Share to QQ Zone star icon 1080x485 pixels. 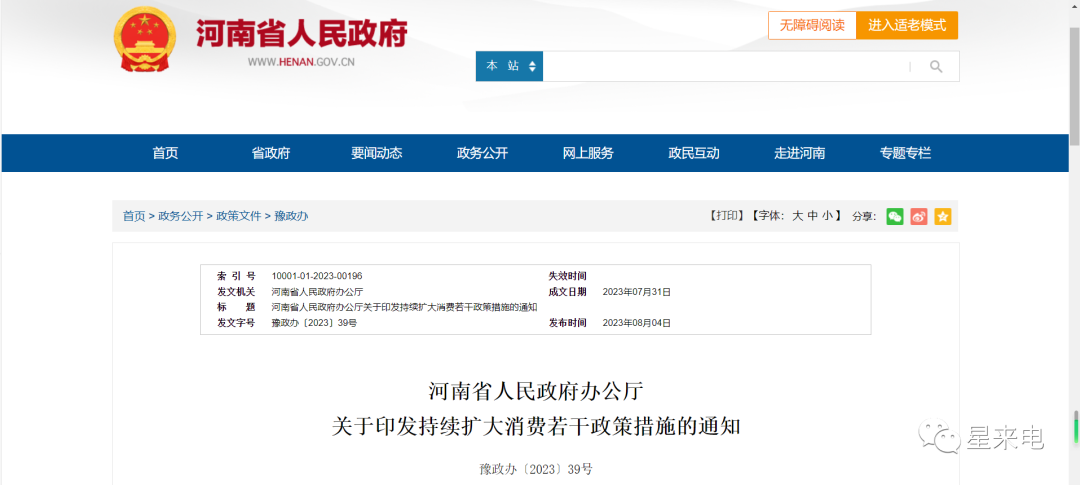coord(942,216)
